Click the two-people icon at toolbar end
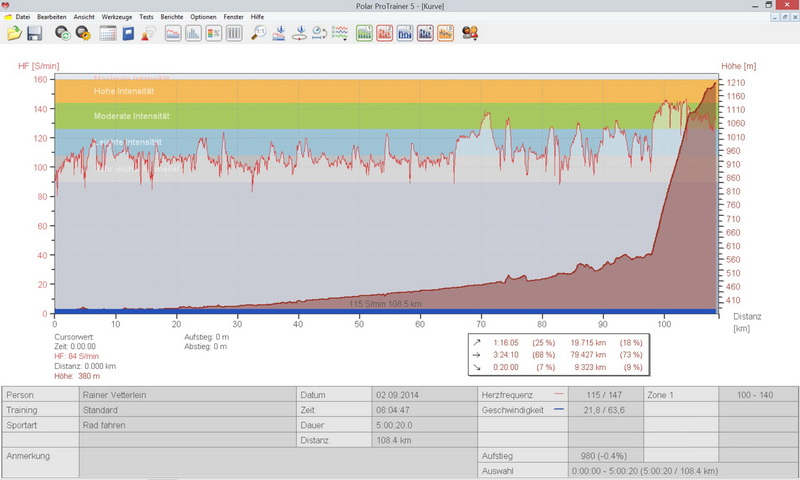The width and height of the screenshot is (800, 480). tap(470, 33)
